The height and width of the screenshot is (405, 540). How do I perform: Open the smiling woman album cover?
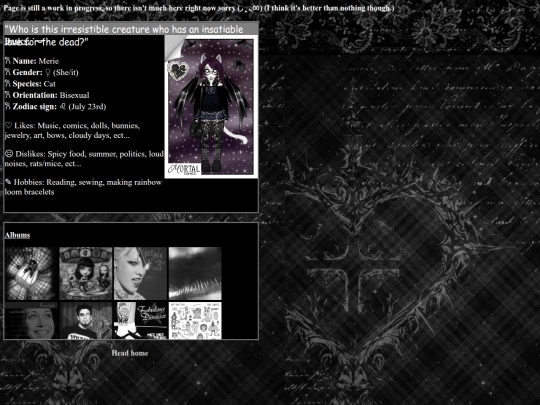click(31, 321)
